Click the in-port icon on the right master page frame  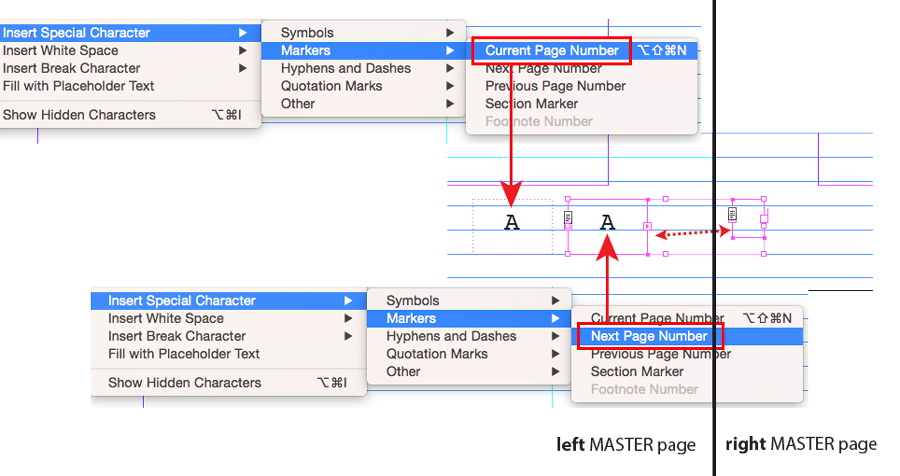(x=732, y=214)
